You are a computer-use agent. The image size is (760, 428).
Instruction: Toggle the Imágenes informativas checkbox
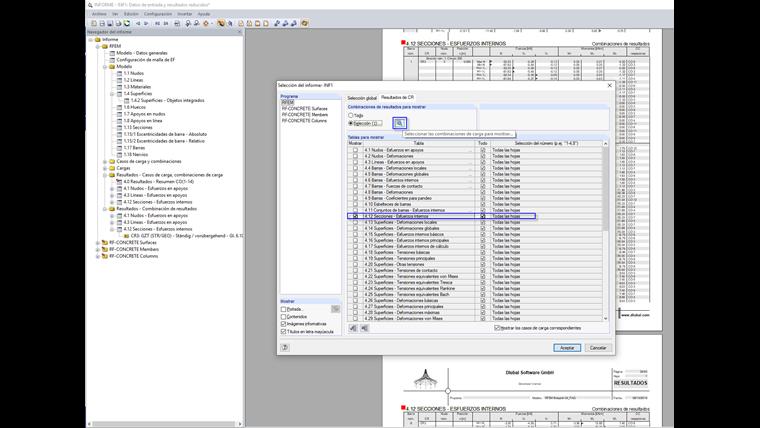pyautogui.click(x=284, y=324)
